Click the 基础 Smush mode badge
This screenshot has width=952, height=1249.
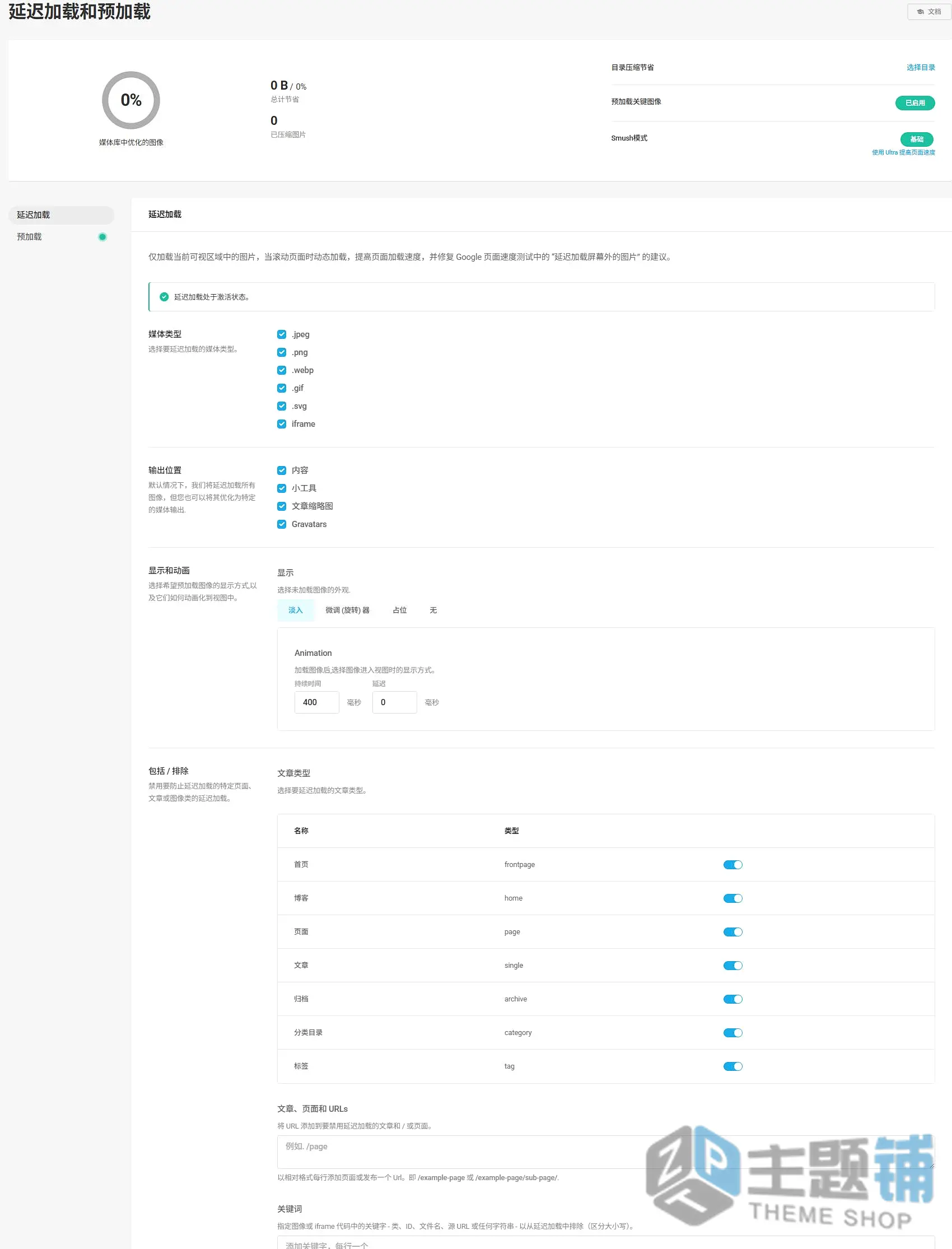point(916,139)
